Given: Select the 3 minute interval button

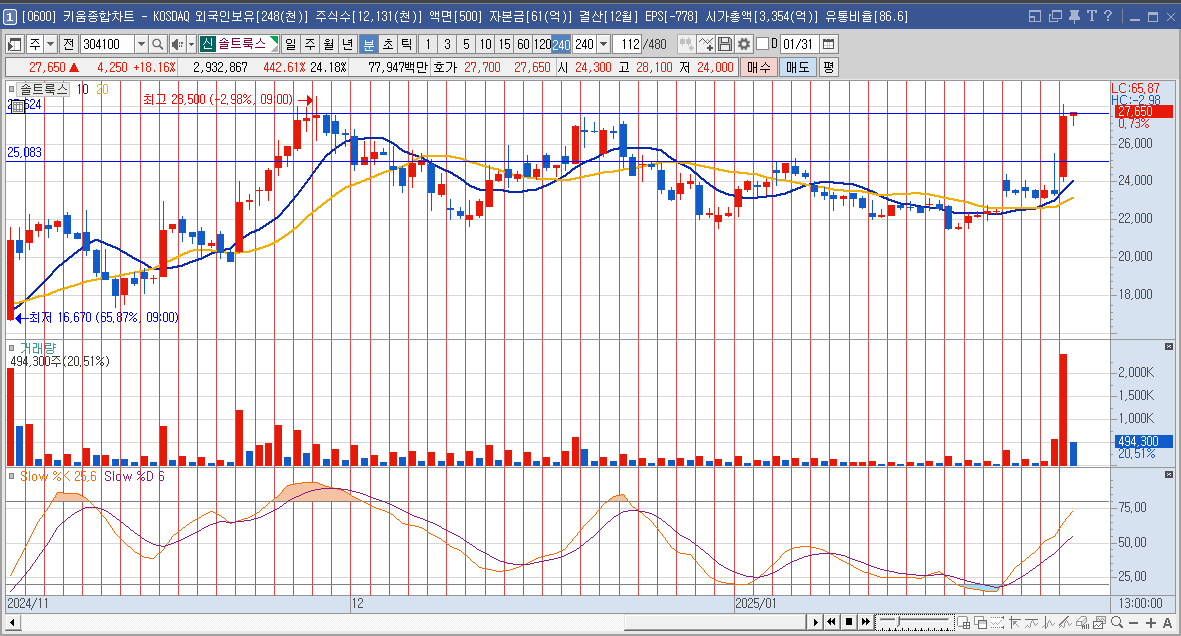Looking at the screenshot, I should pos(447,44).
